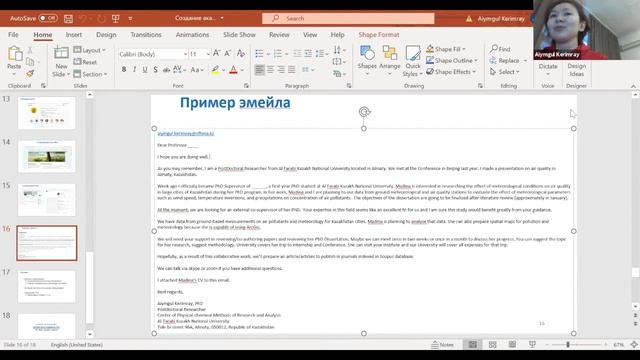This screenshot has width=640, height=360.
Task: Toggle the AutoSave switch
Action: pos(48,18)
